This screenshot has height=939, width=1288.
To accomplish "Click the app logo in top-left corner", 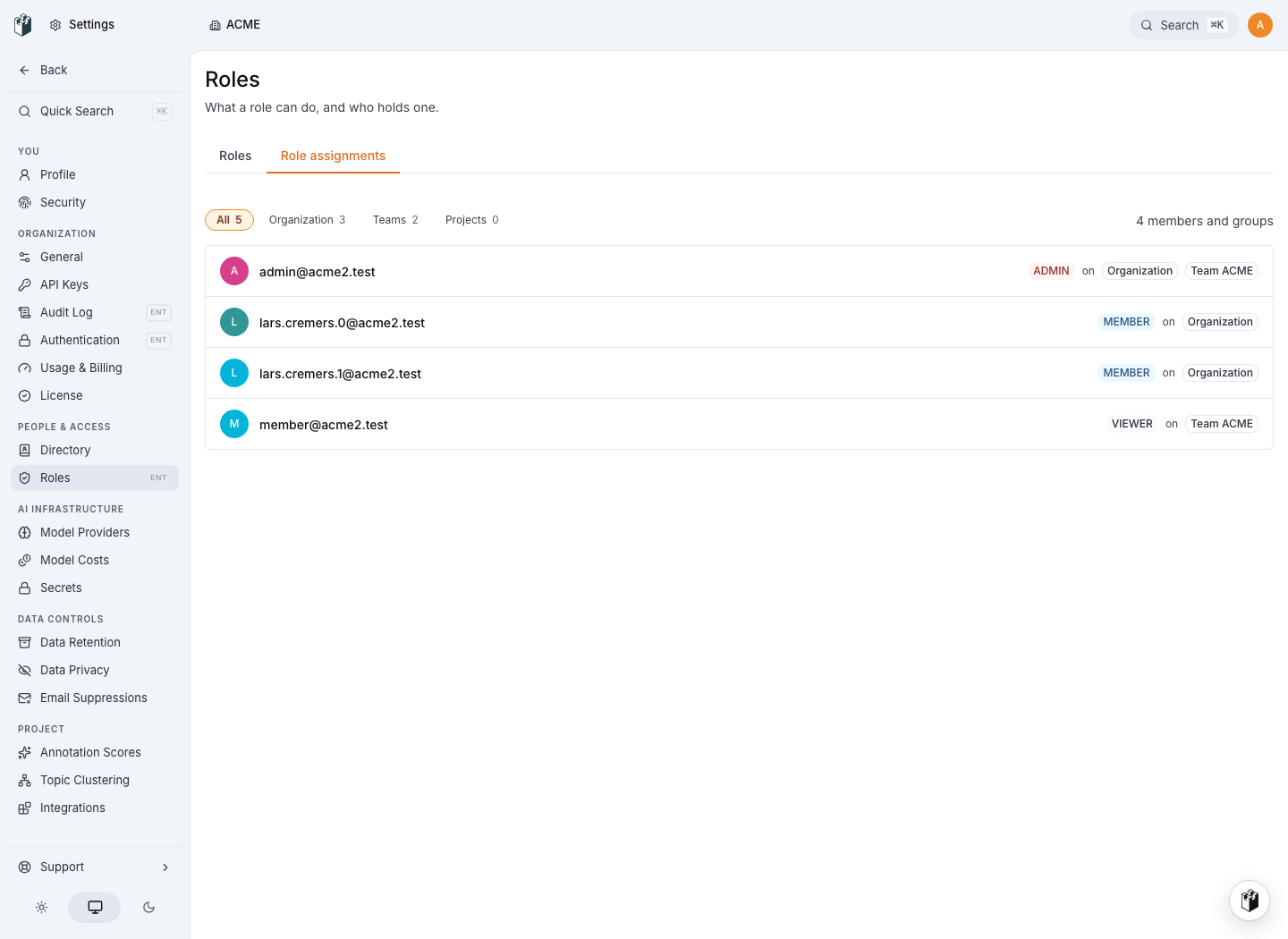I will tap(23, 25).
